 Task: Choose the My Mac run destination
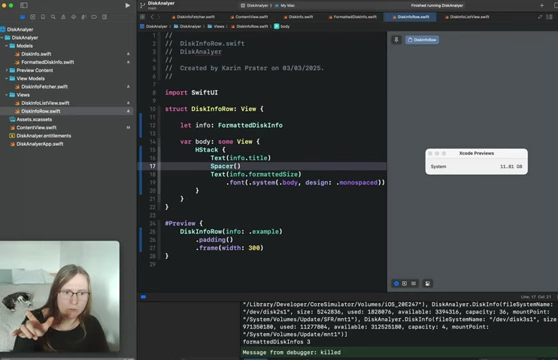[x=285, y=5]
